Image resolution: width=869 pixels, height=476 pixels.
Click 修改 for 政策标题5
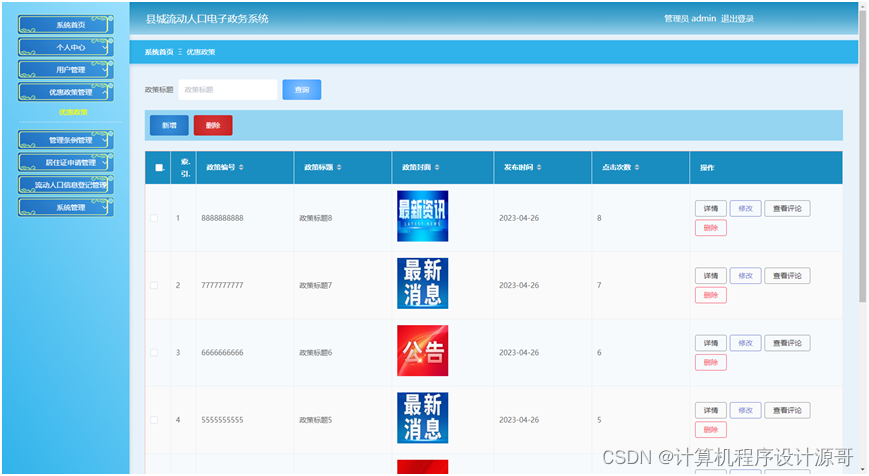point(745,411)
